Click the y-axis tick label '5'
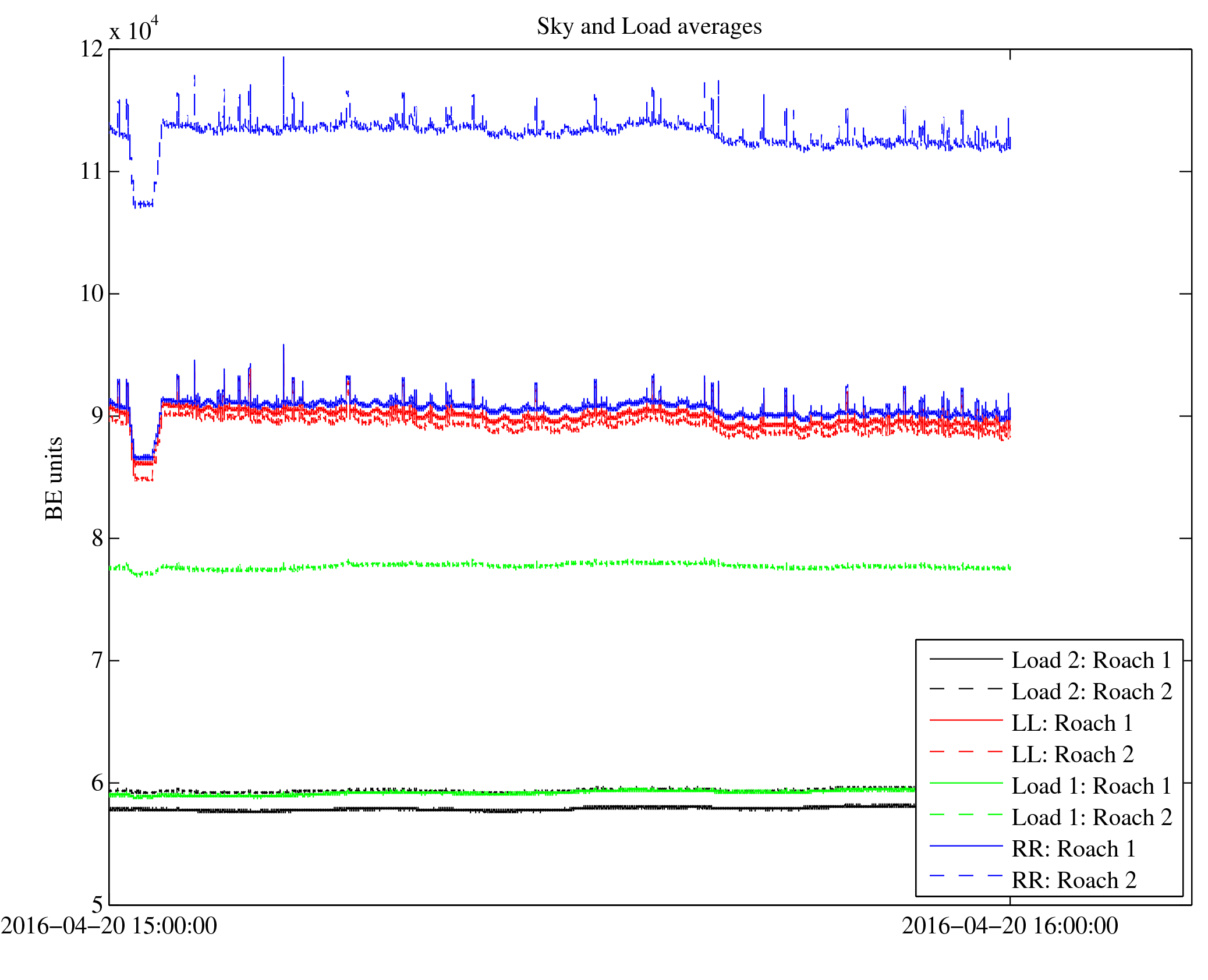1208x980 pixels. tap(97, 904)
